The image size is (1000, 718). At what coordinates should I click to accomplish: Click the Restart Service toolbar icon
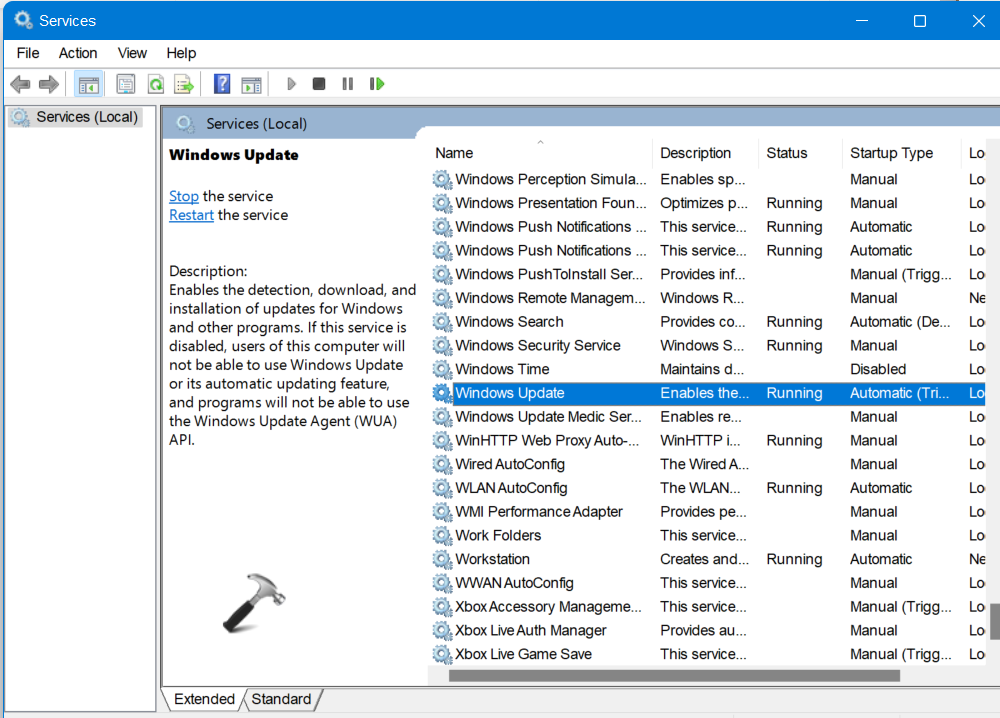[377, 84]
